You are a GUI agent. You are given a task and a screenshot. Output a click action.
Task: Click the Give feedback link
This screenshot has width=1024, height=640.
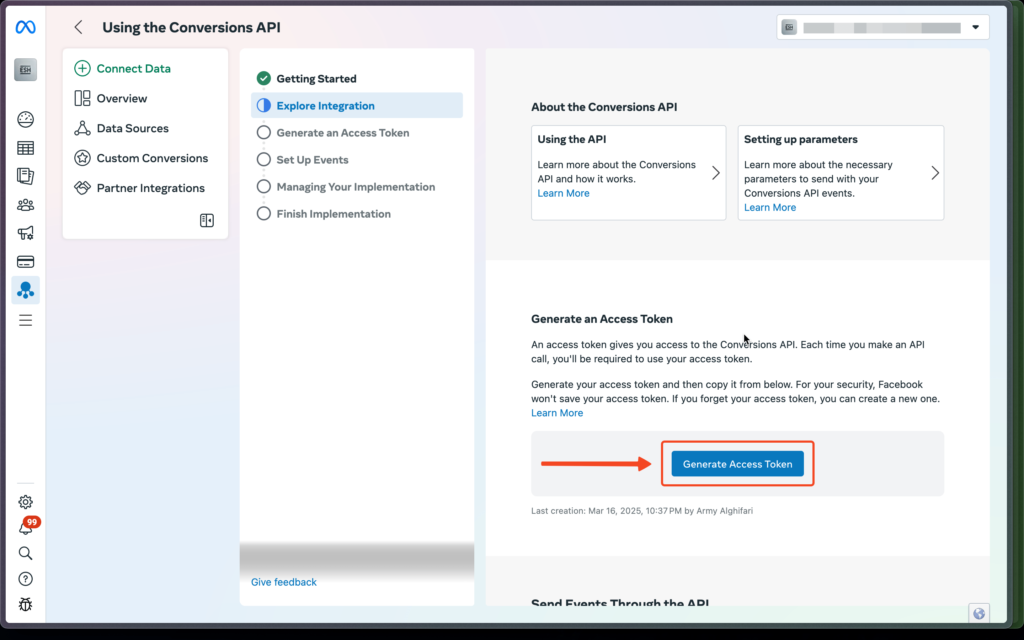click(x=284, y=582)
